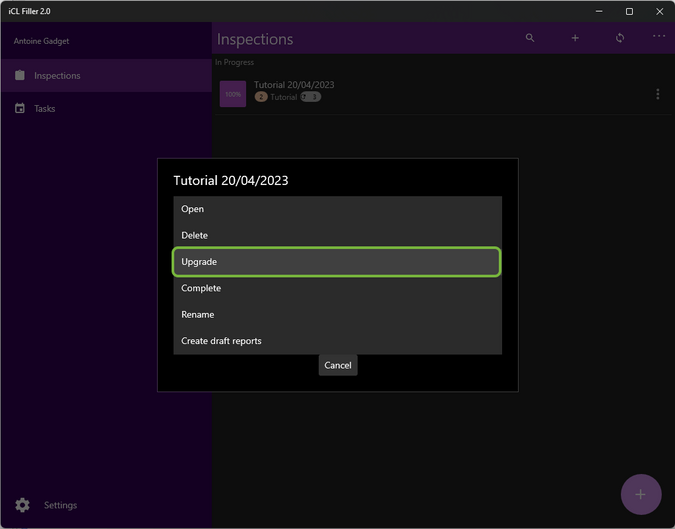Open the search icon in Inspections header
This screenshot has height=529, width=675.
point(530,38)
